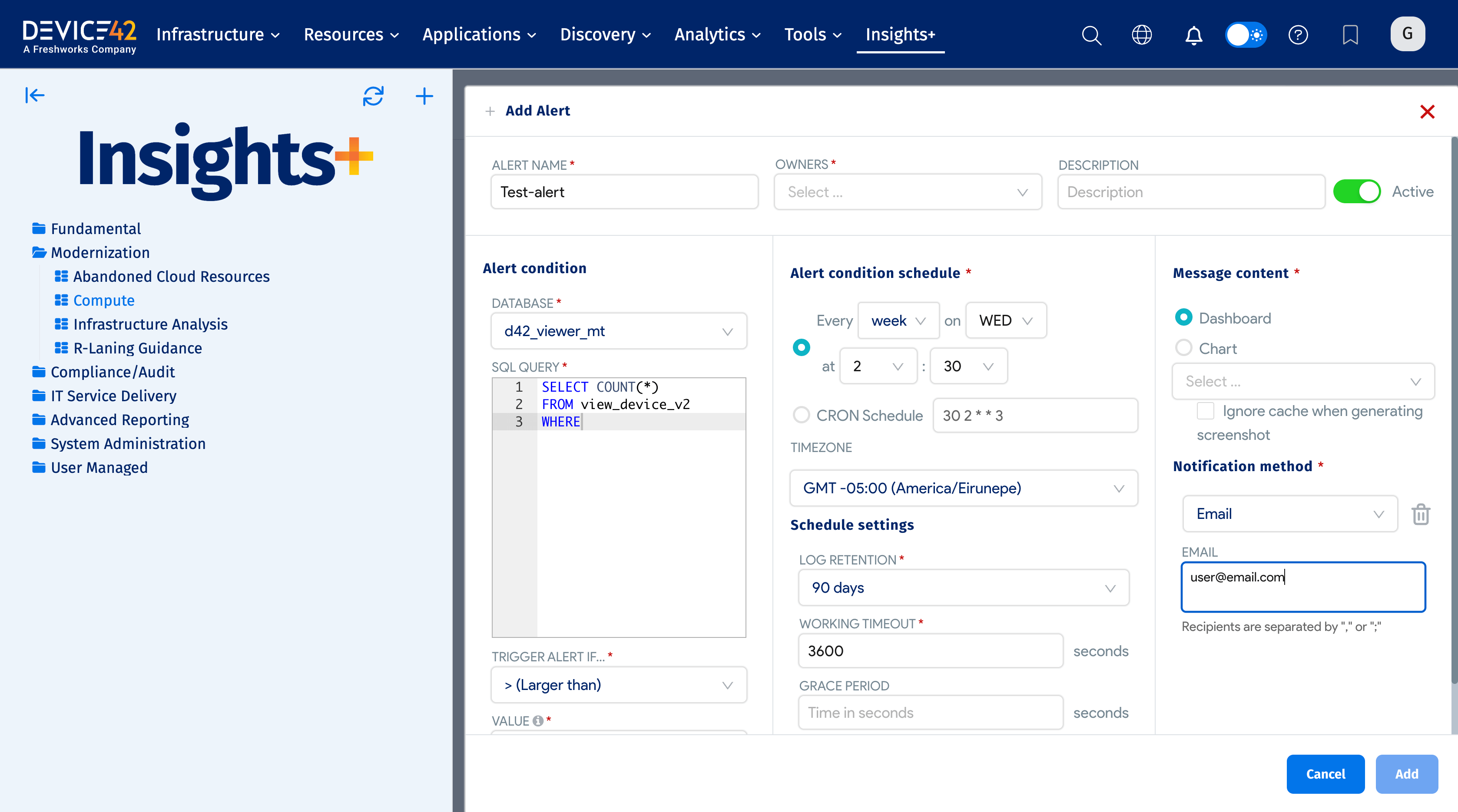Screen dimensions: 1458x812
Task: Open the Analytics menu
Action: point(717,34)
